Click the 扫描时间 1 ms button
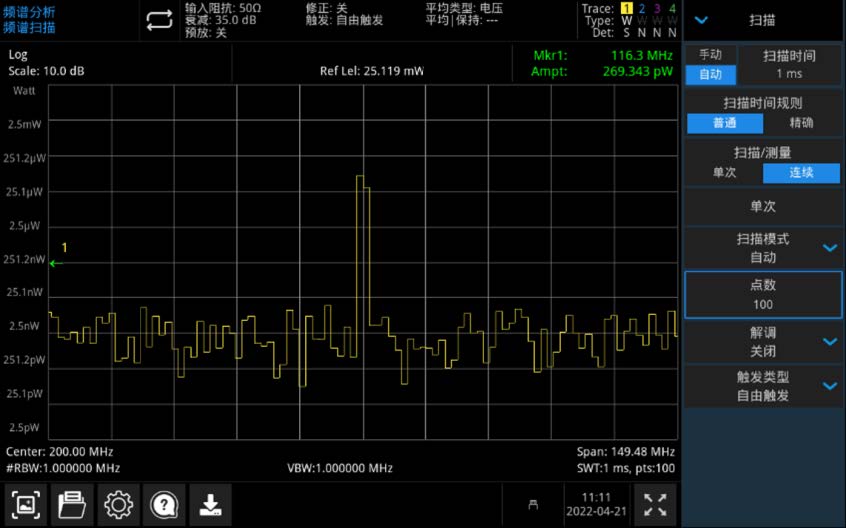The height and width of the screenshot is (528, 846). coord(790,65)
